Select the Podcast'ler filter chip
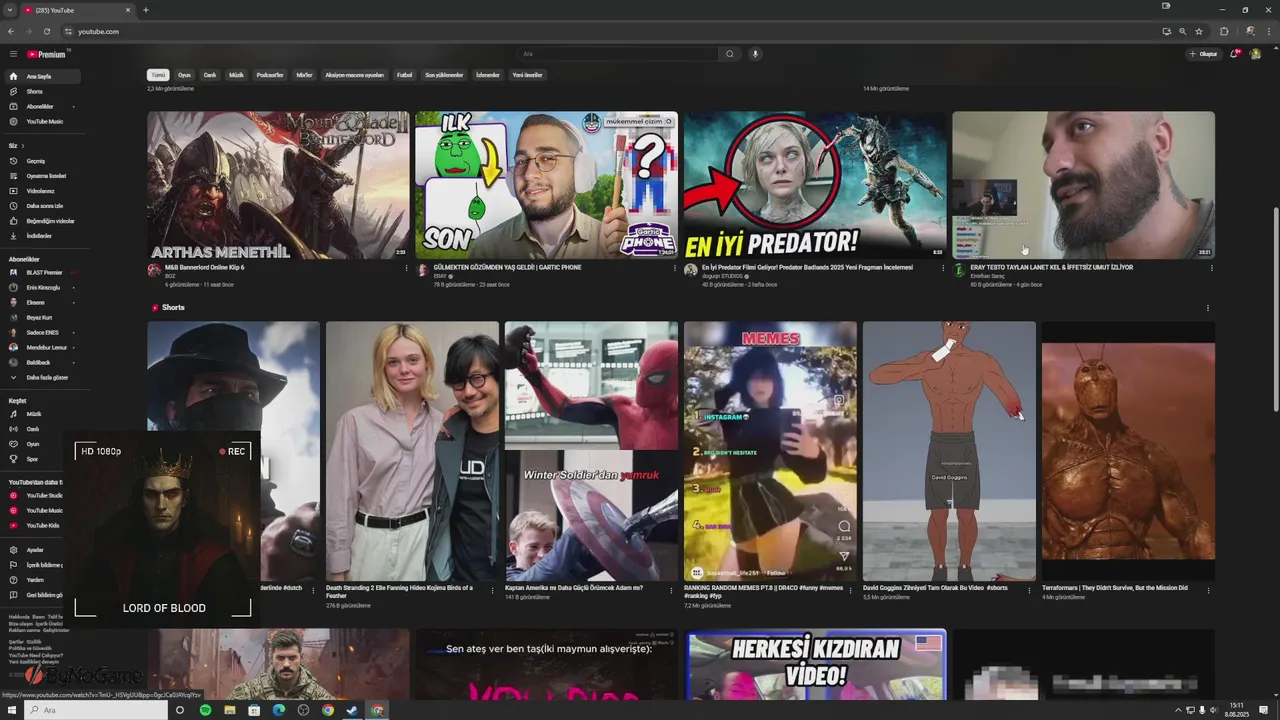 [270, 75]
